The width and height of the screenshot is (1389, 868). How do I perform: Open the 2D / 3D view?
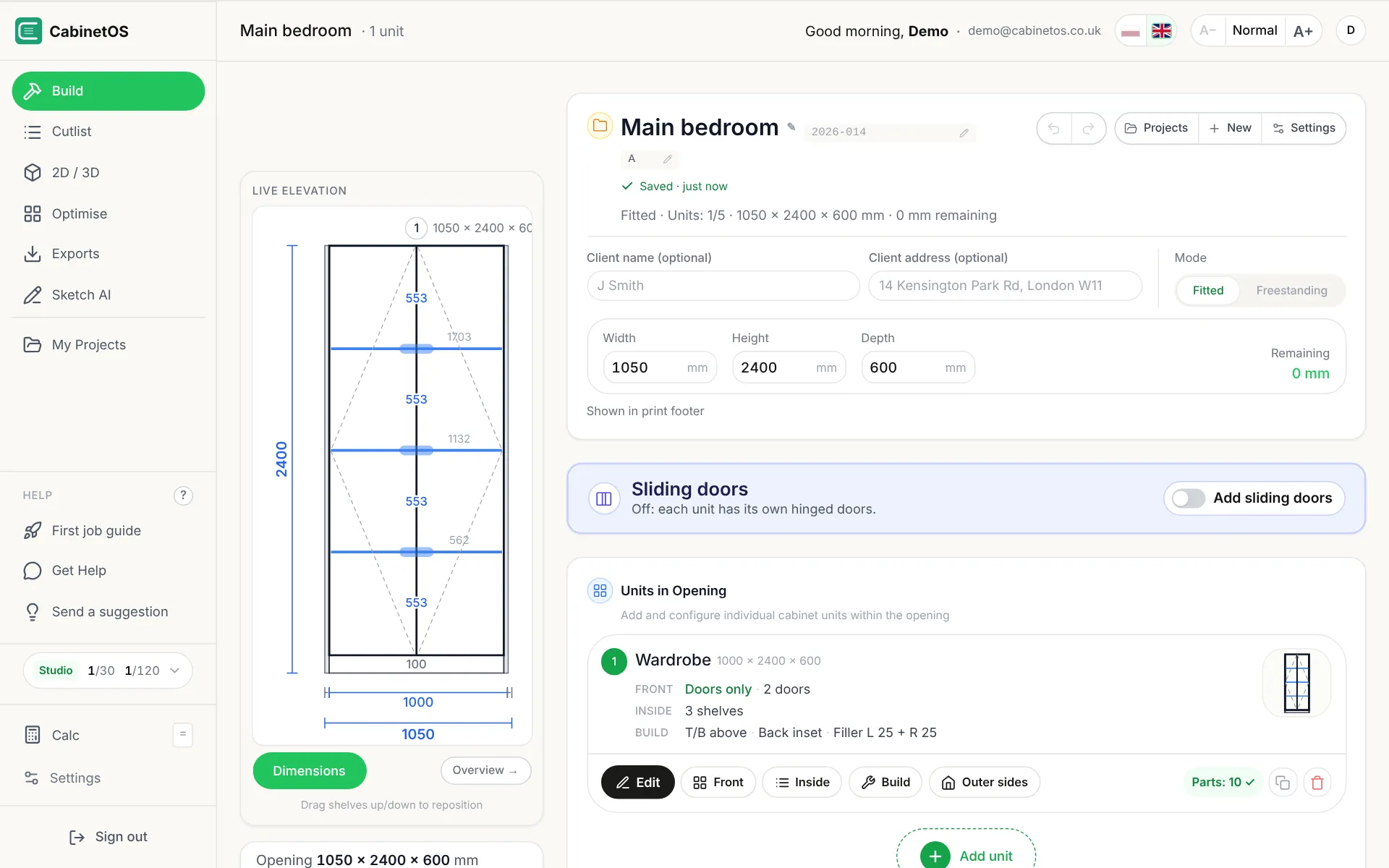[x=109, y=173]
